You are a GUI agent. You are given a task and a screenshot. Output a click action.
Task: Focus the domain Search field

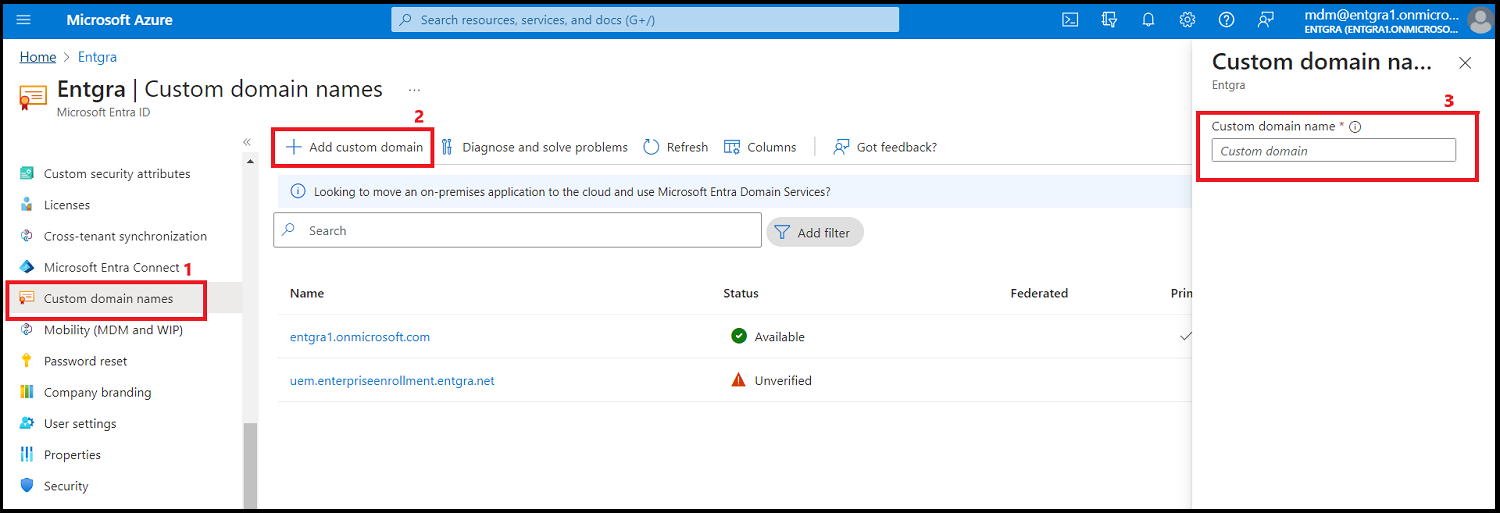[x=517, y=230]
